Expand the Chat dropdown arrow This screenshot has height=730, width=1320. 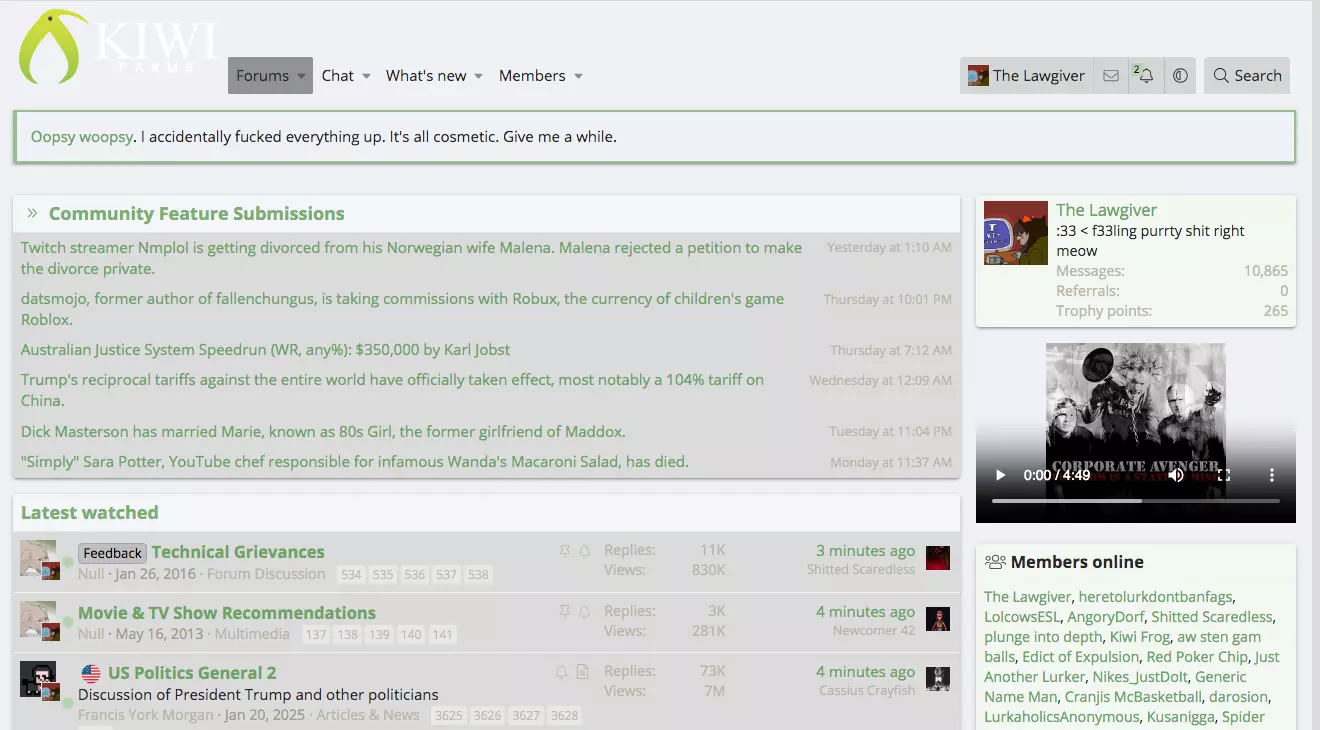point(366,76)
